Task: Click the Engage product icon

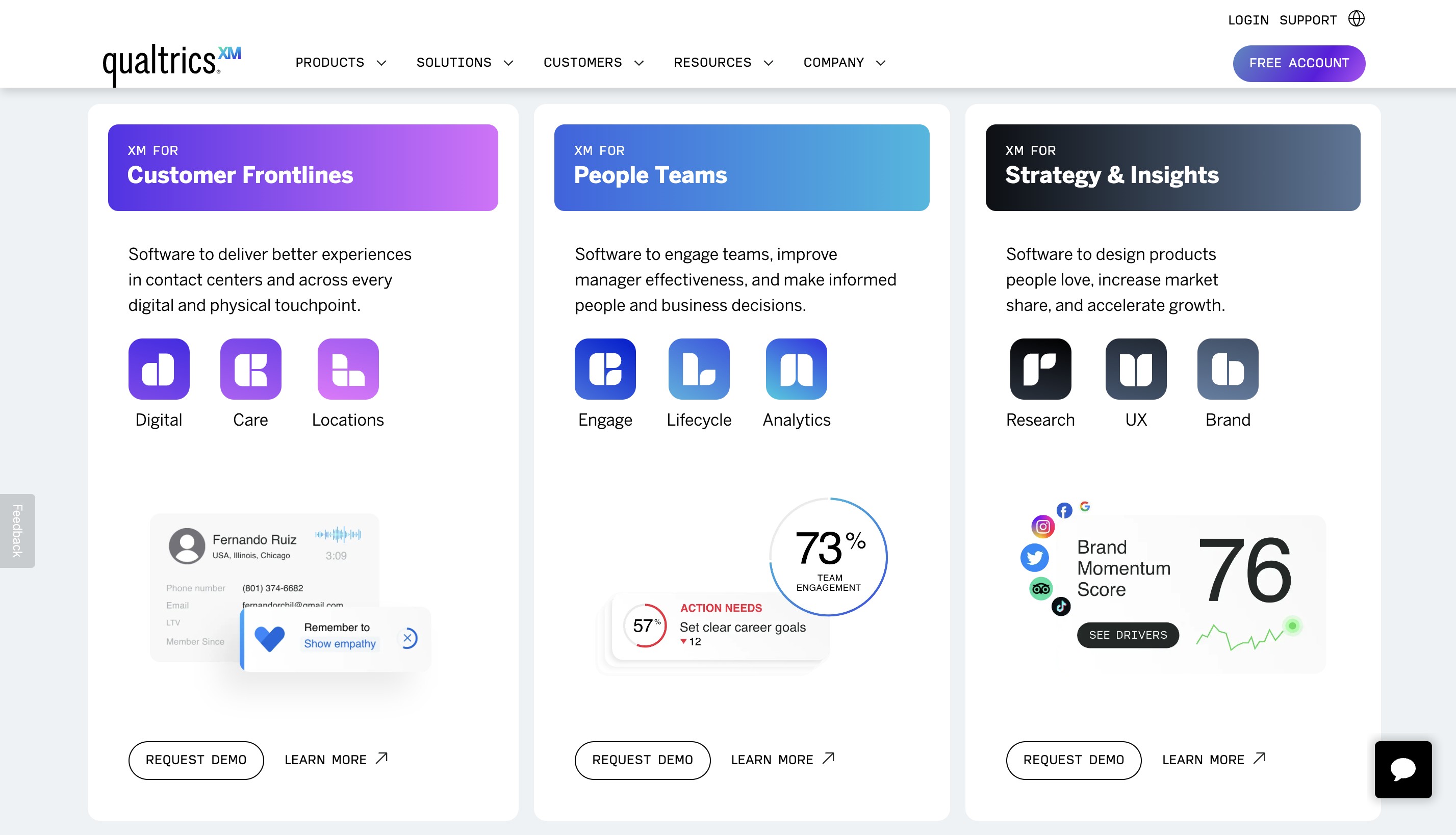Action: coord(605,369)
